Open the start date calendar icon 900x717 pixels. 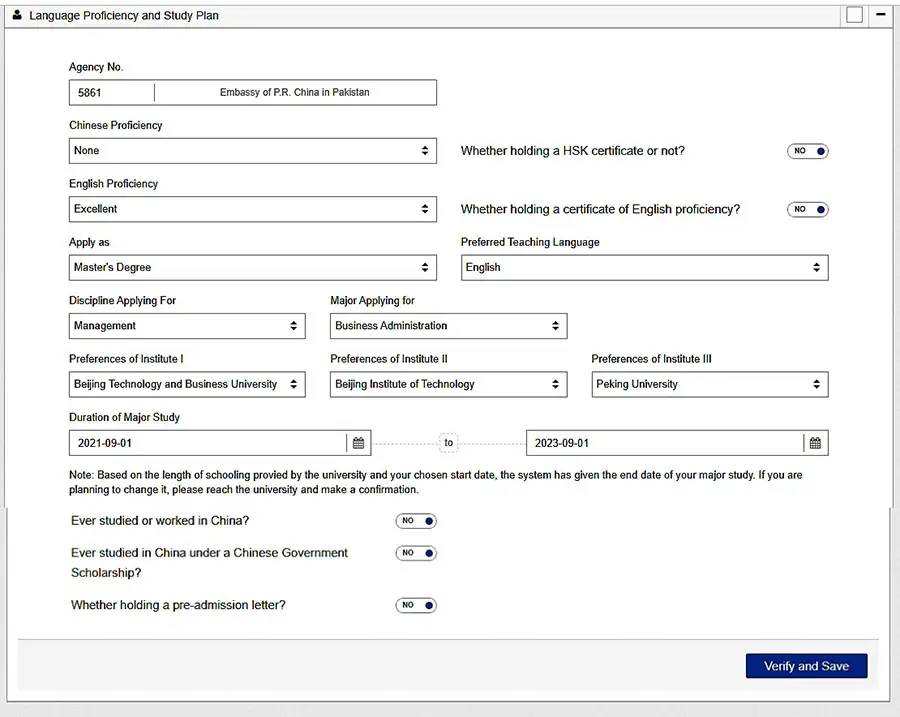coord(359,443)
